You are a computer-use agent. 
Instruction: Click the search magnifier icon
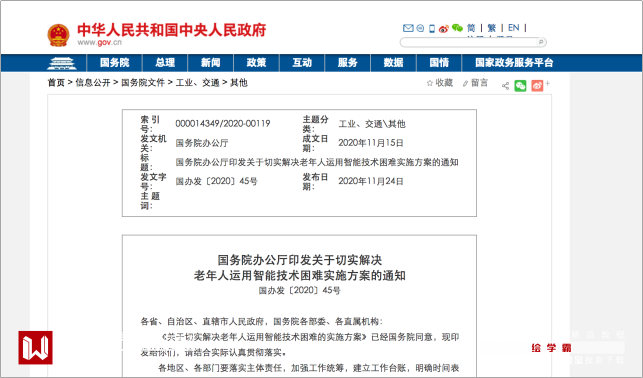tap(540, 42)
